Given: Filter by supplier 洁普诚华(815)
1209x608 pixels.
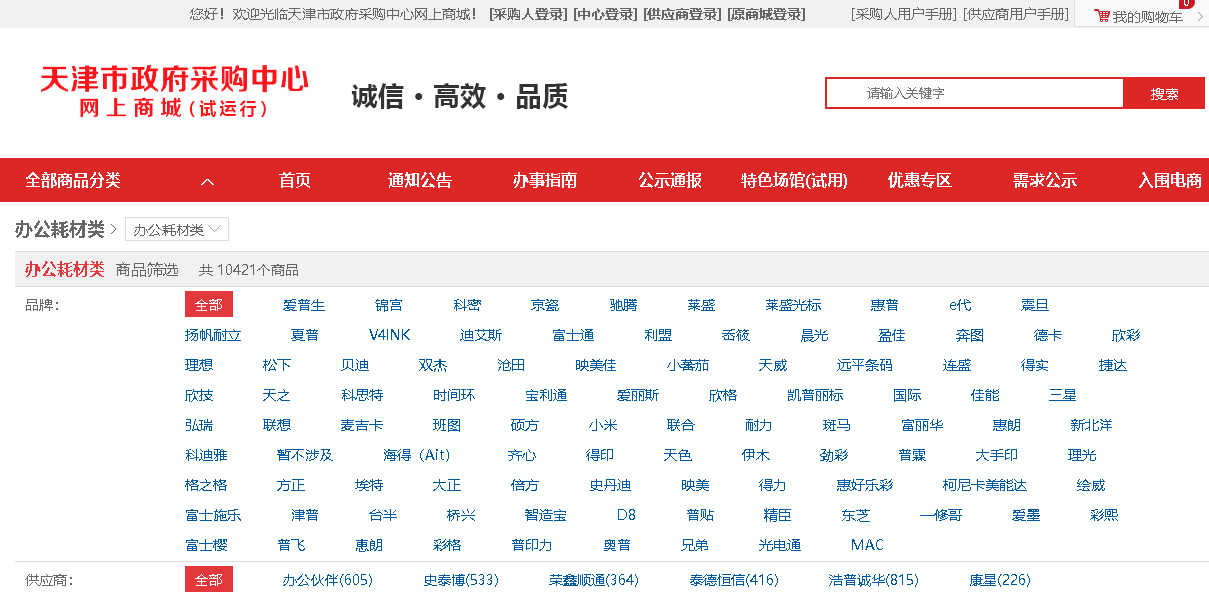Looking at the screenshot, I should [x=874, y=580].
